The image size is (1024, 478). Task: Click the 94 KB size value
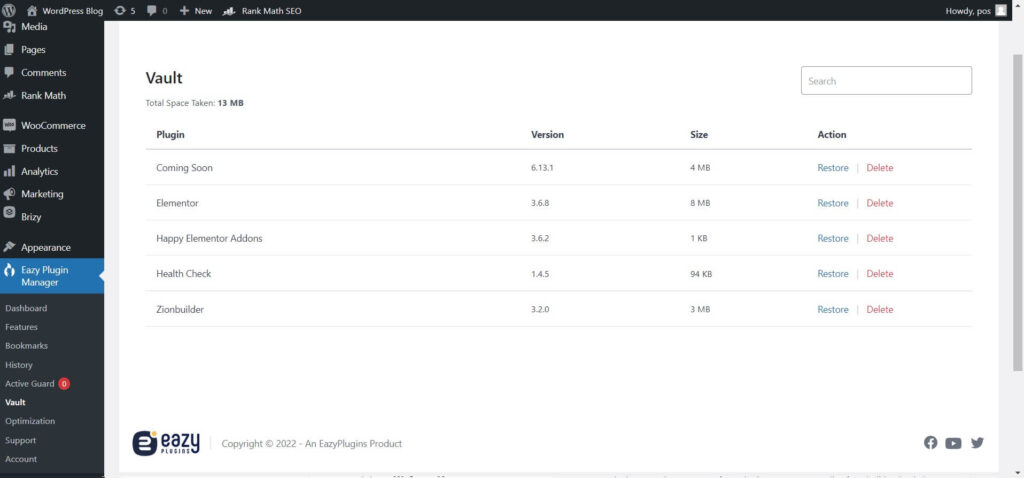click(x=701, y=274)
